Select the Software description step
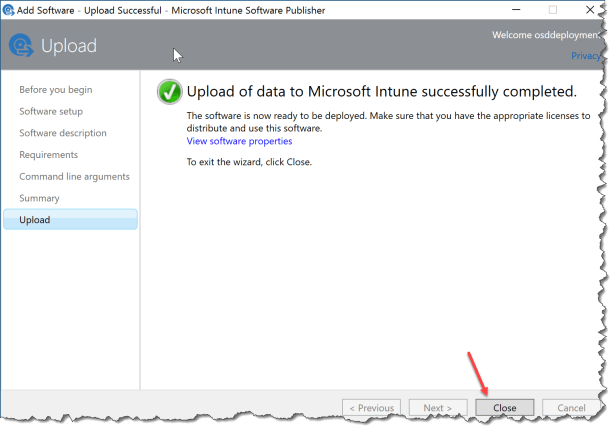Viewport: 616px width, 431px height. pos(63,133)
